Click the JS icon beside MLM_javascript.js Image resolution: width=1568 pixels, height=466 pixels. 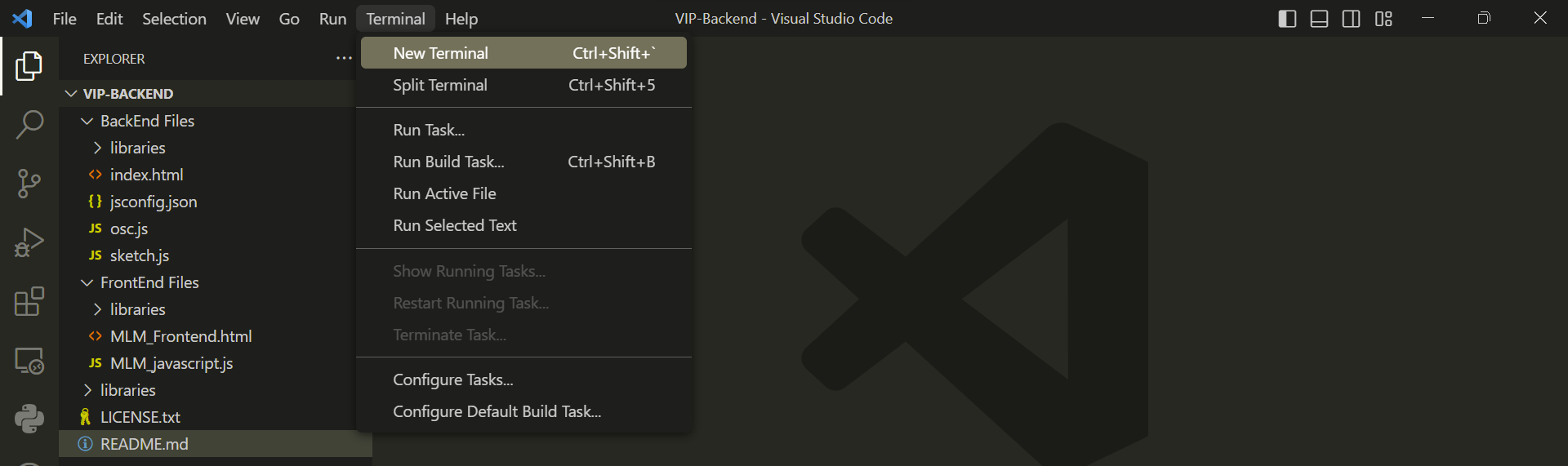[96, 363]
